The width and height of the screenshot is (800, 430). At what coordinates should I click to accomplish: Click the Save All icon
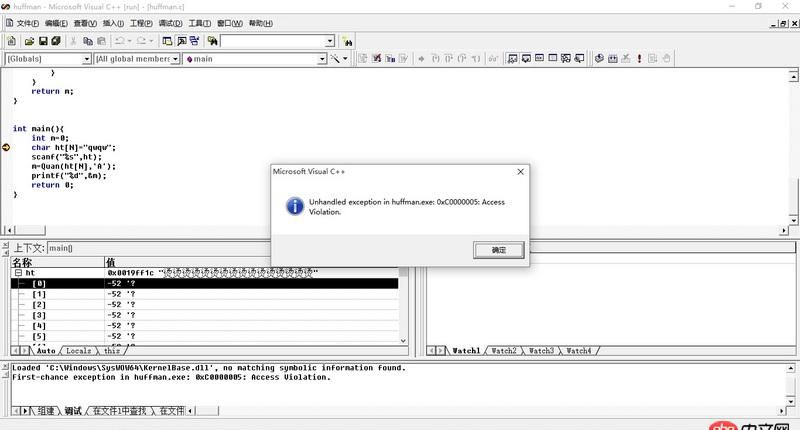[x=56, y=41]
